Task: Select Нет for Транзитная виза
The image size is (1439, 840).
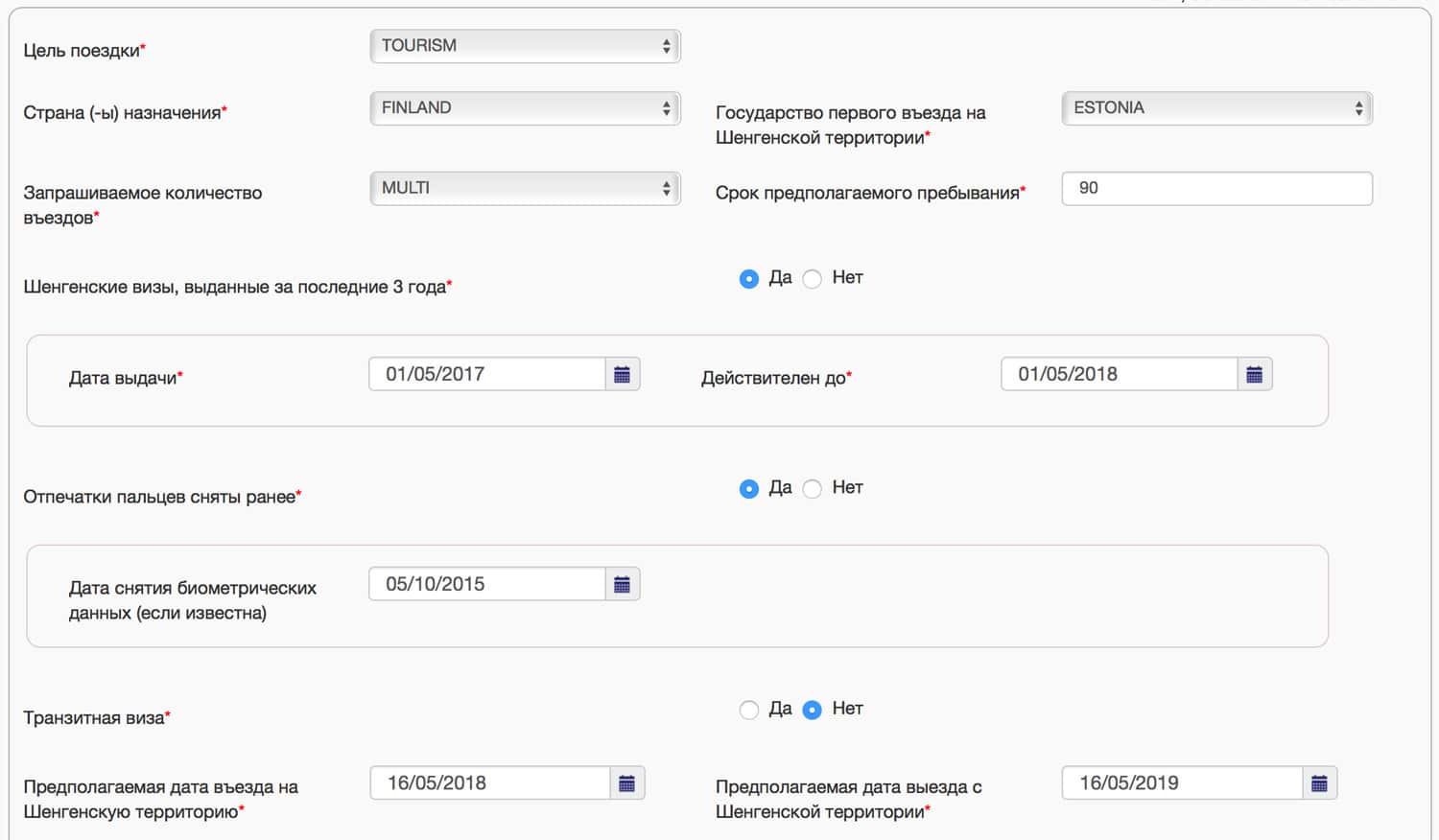Action: click(x=812, y=710)
